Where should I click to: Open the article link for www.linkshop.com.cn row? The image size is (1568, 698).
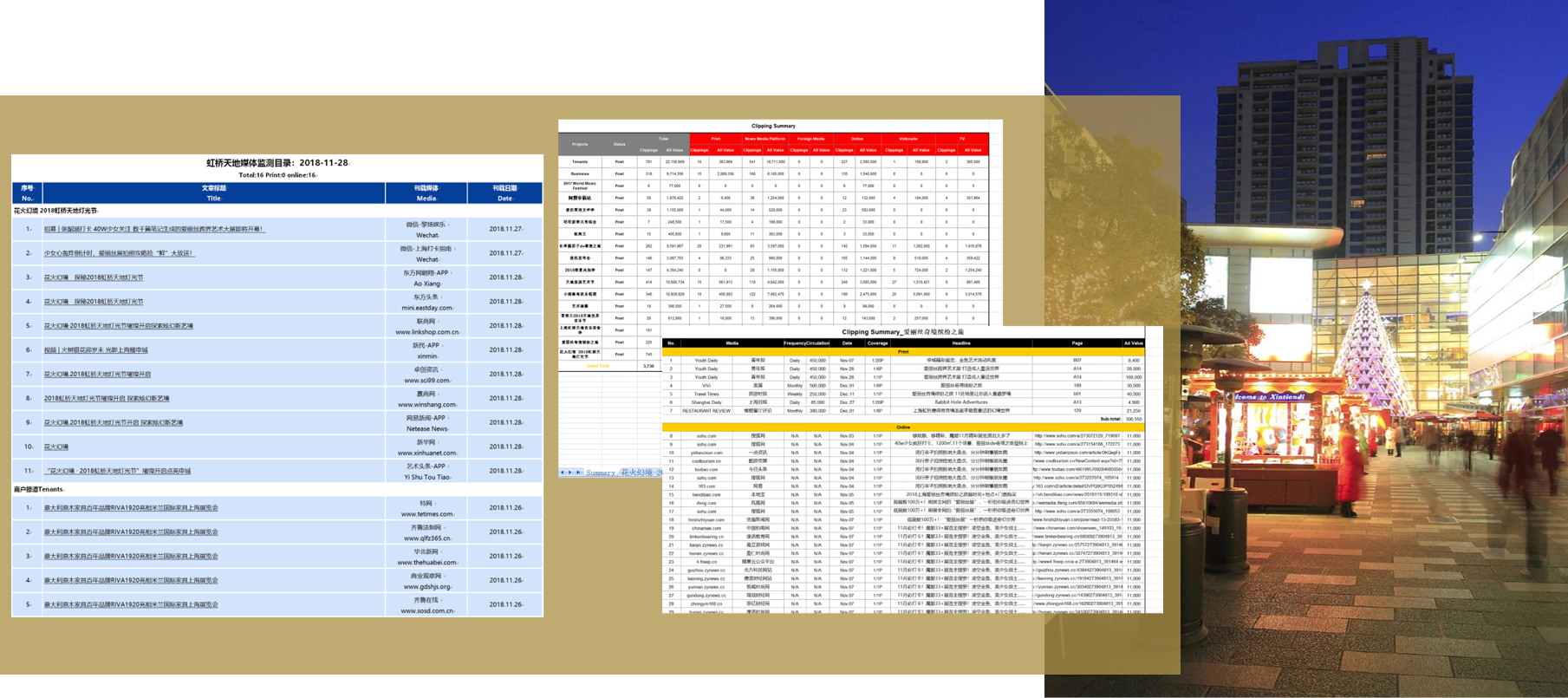click(x=119, y=326)
